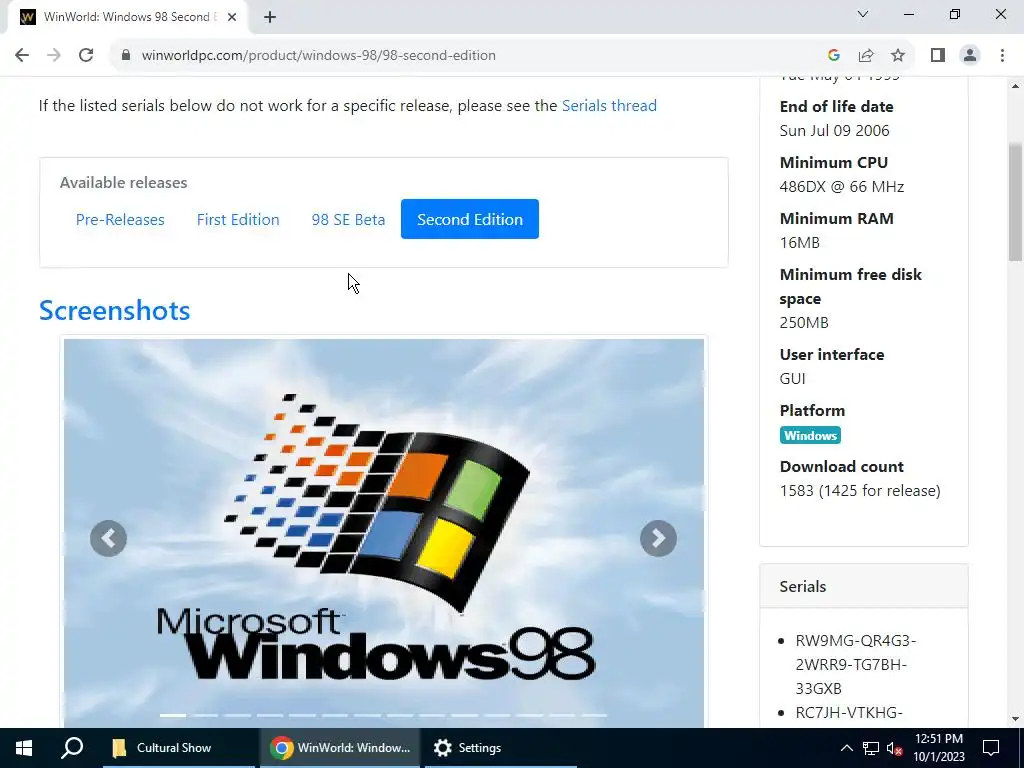The image size is (1024, 768).
Task: Click the Serials panel header
Action: click(x=863, y=586)
